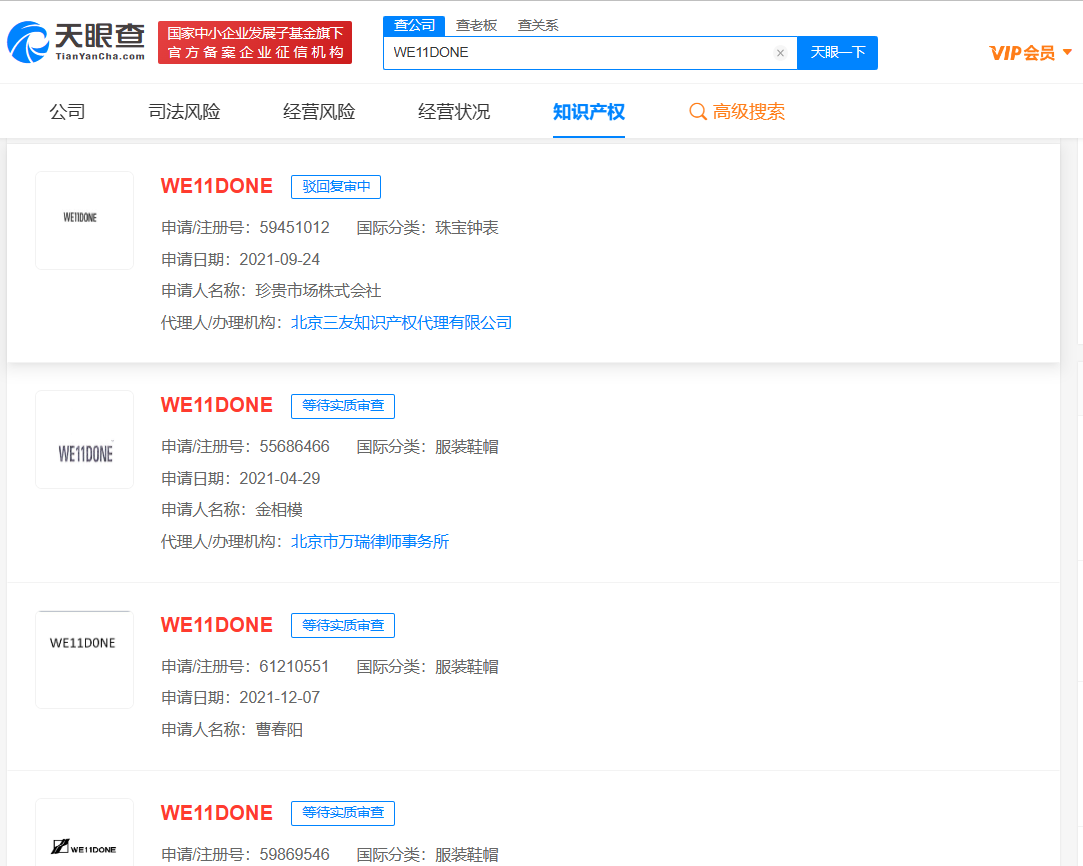Open WE11DONE title for applicant 金相模
This screenshot has width=1083, height=866.
pyautogui.click(x=217, y=405)
